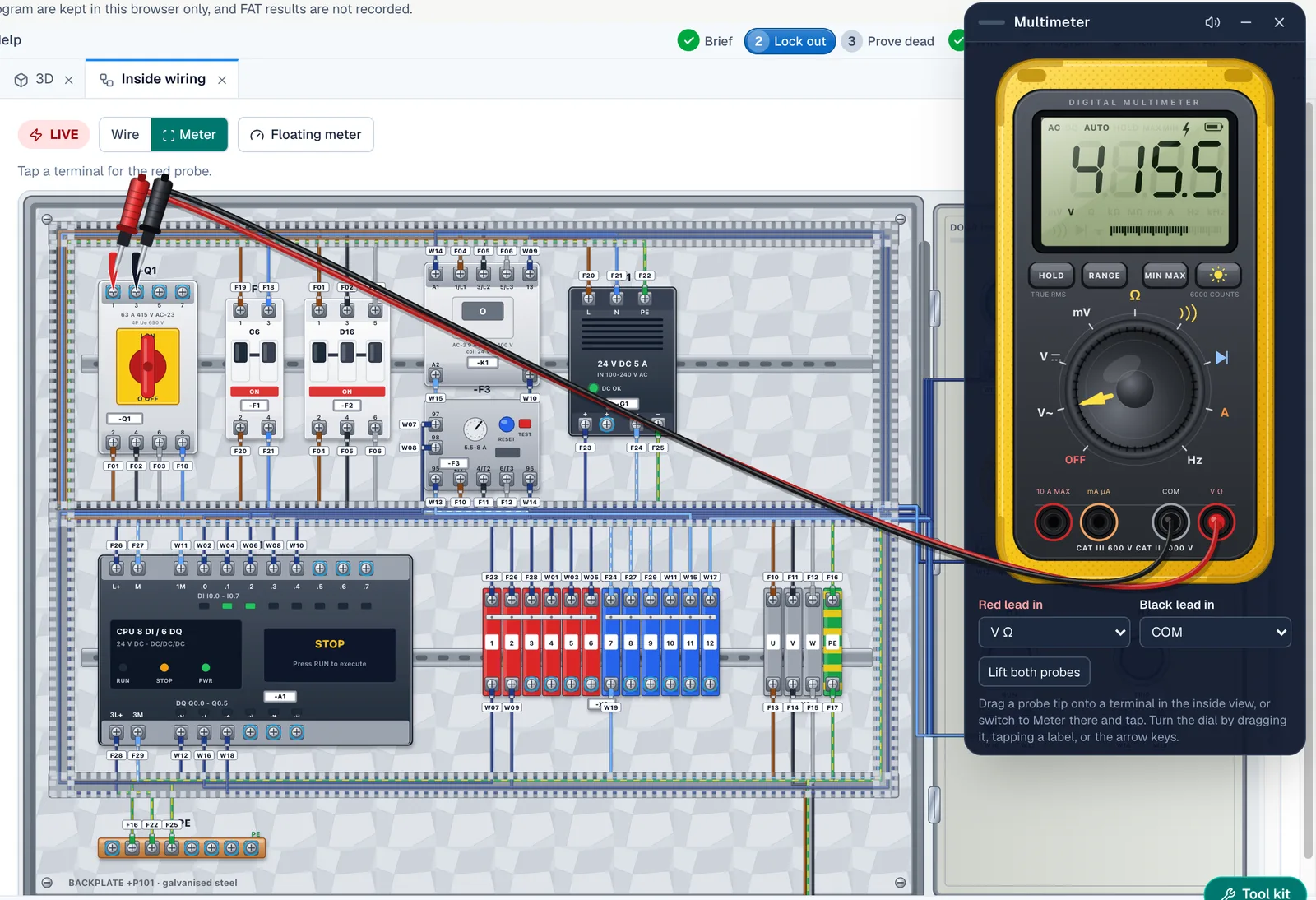Click the W14 label above contactor
The width and height of the screenshot is (1316, 900).
[x=435, y=251]
